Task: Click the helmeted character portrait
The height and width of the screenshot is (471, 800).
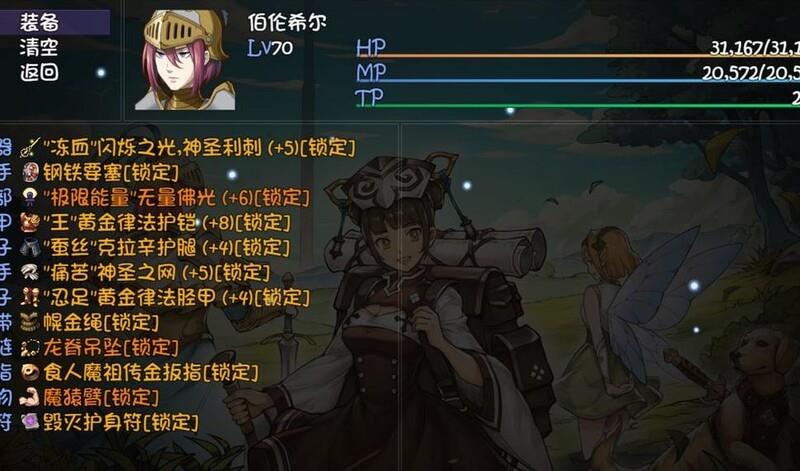Action: pyautogui.click(x=185, y=60)
